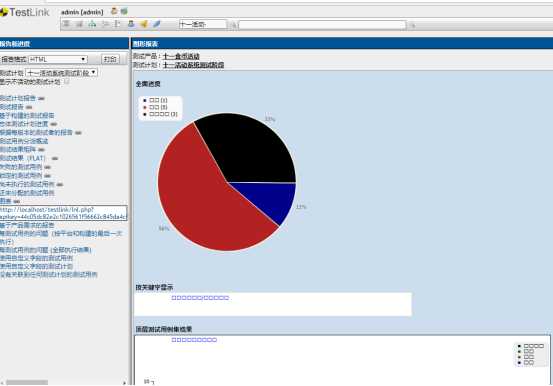
Task: Open the 报告格式 HTML dropdown
Action: 58,59
